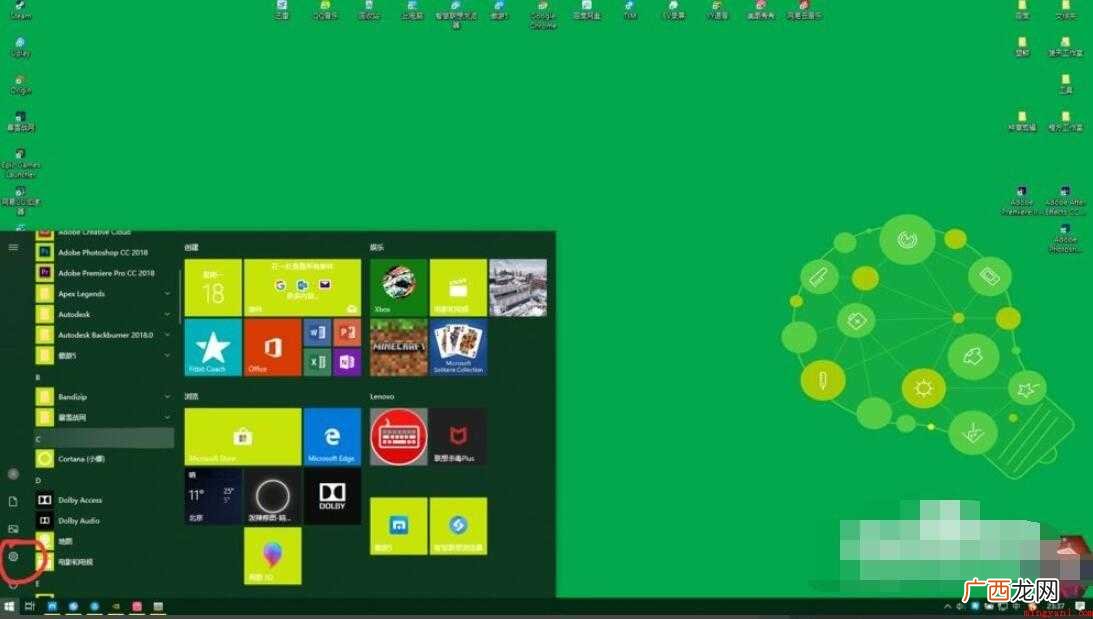Launch Dolby Access from the app list
Viewport: 1093px width, 619px height.
click(105, 500)
